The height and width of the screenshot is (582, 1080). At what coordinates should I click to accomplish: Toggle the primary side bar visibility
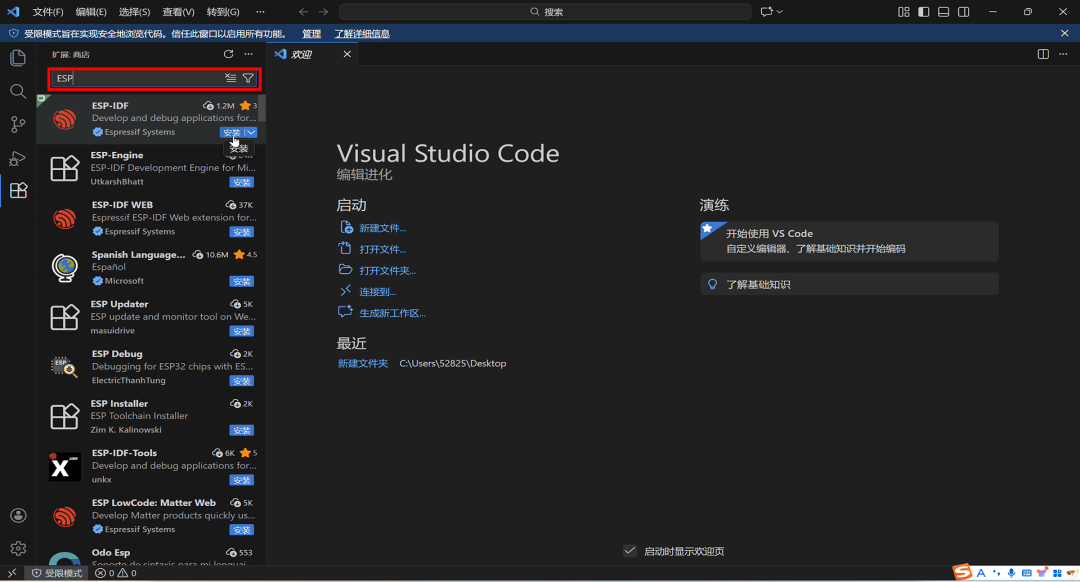tap(924, 12)
